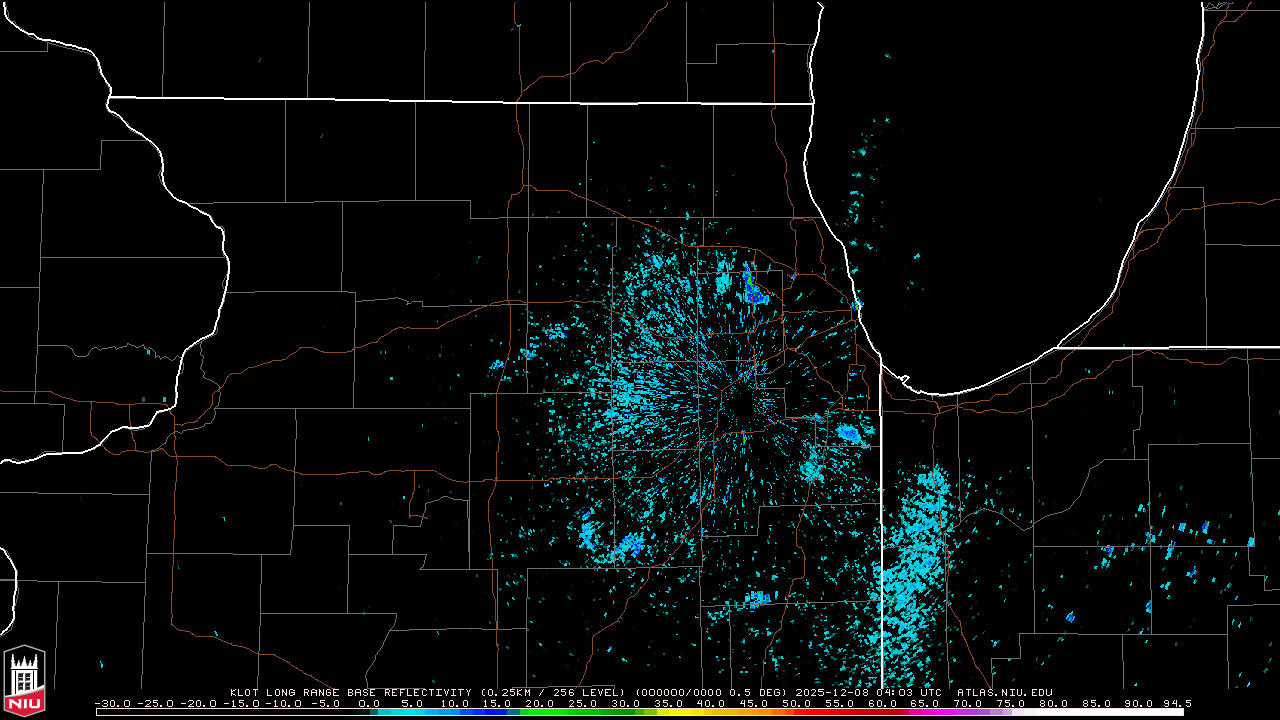The height and width of the screenshot is (720, 1280).
Task: Click the KLOT Long Range Base Reflectivity title
Action: point(350,692)
